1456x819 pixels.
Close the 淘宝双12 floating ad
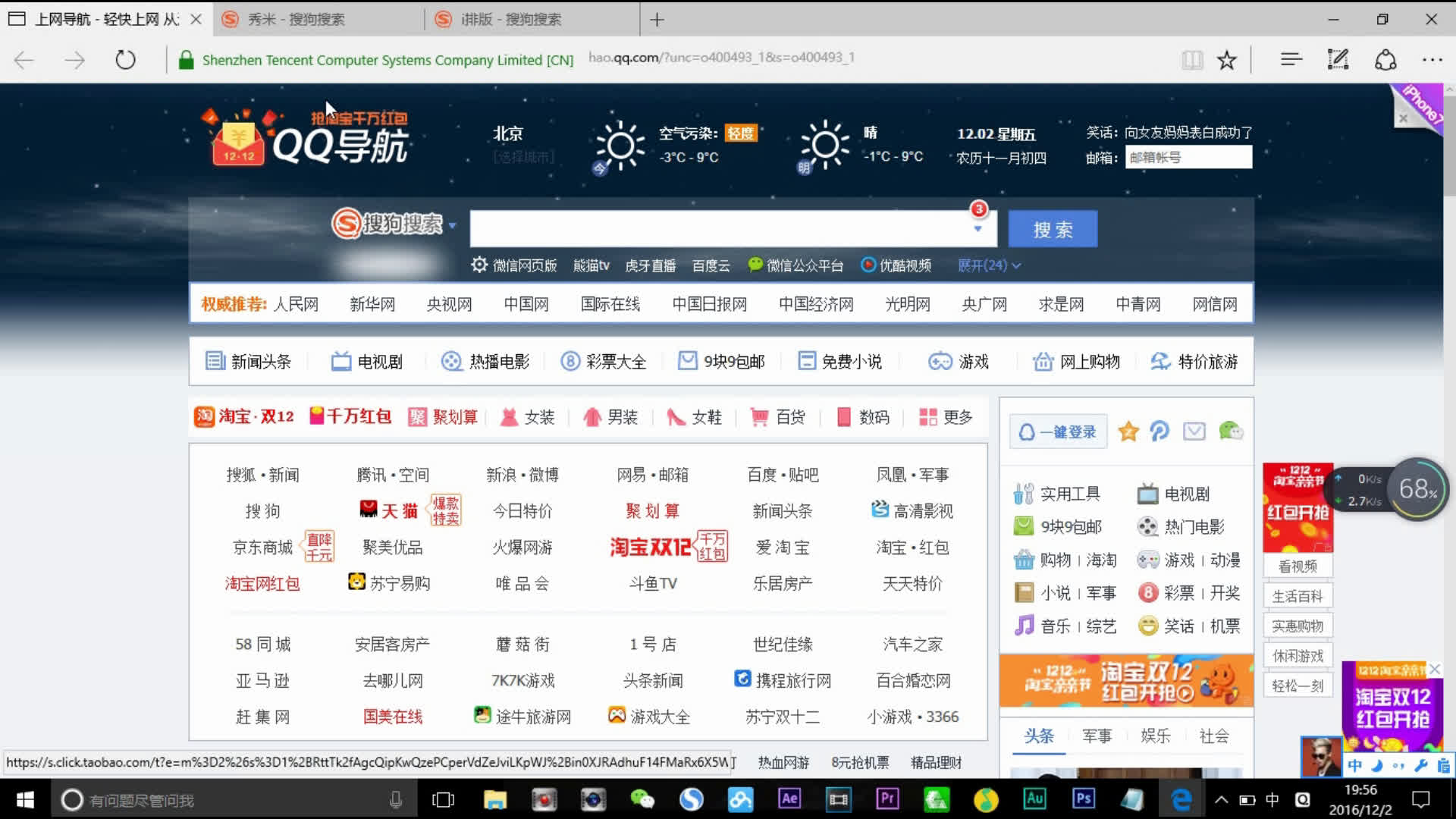pyautogui.click(x=1435, y=669)
